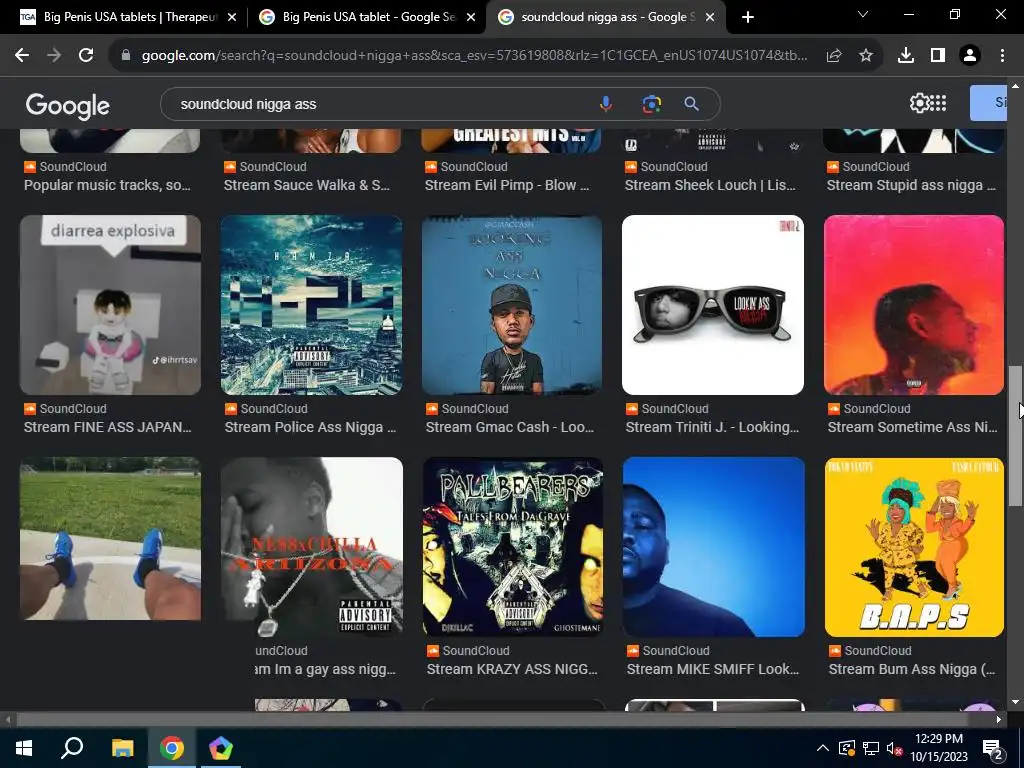Click the vertical scrollbar down arrow
This screenshot has height=768, width=1024.
pos(1015,703)
